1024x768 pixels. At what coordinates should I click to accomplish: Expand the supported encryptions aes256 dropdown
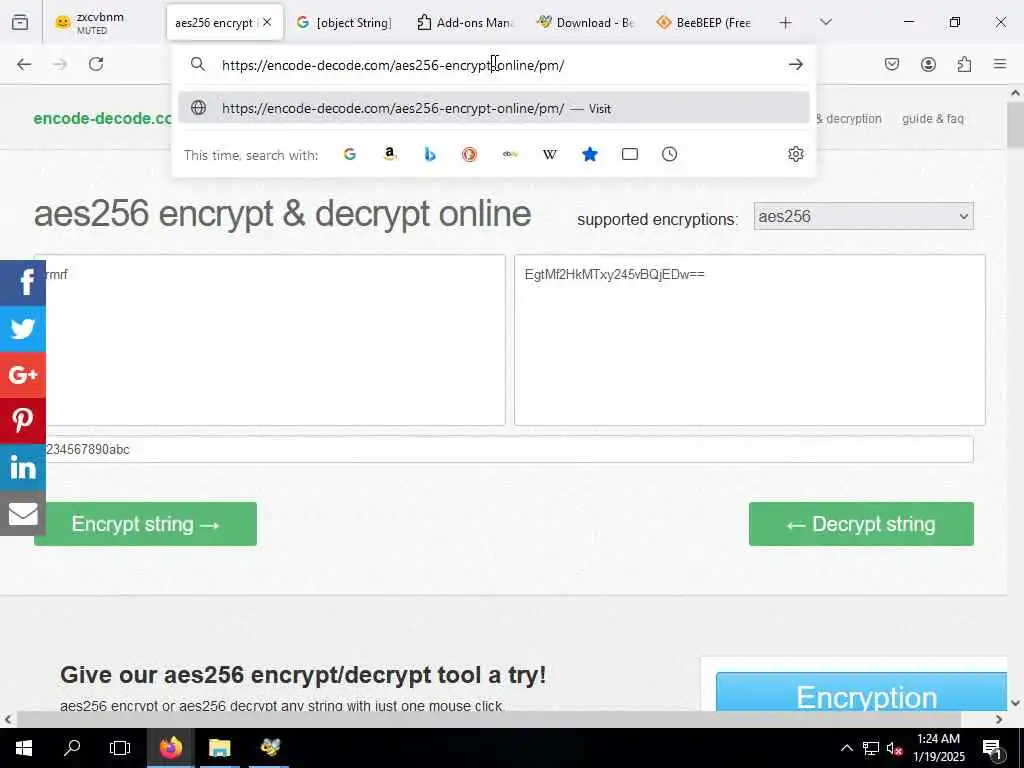863,216
